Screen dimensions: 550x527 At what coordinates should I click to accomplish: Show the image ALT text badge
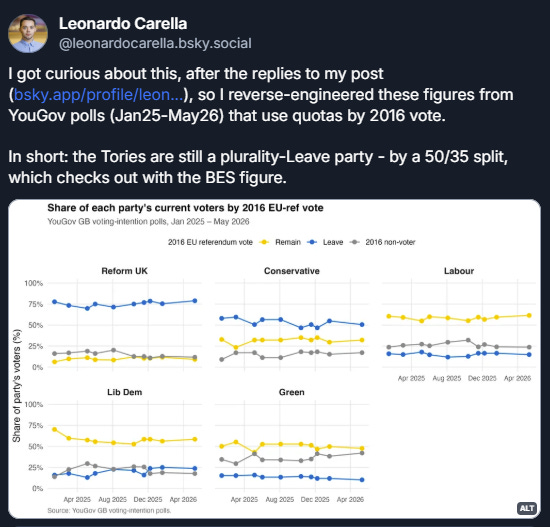pyautogui.click(x=527, y=508)
